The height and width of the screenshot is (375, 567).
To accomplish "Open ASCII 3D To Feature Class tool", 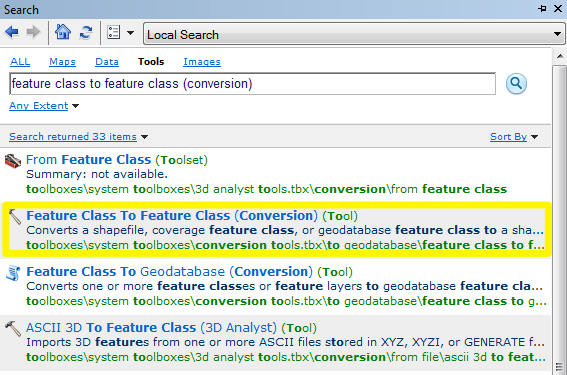I will pyautogui.click(x=171, y=328).
